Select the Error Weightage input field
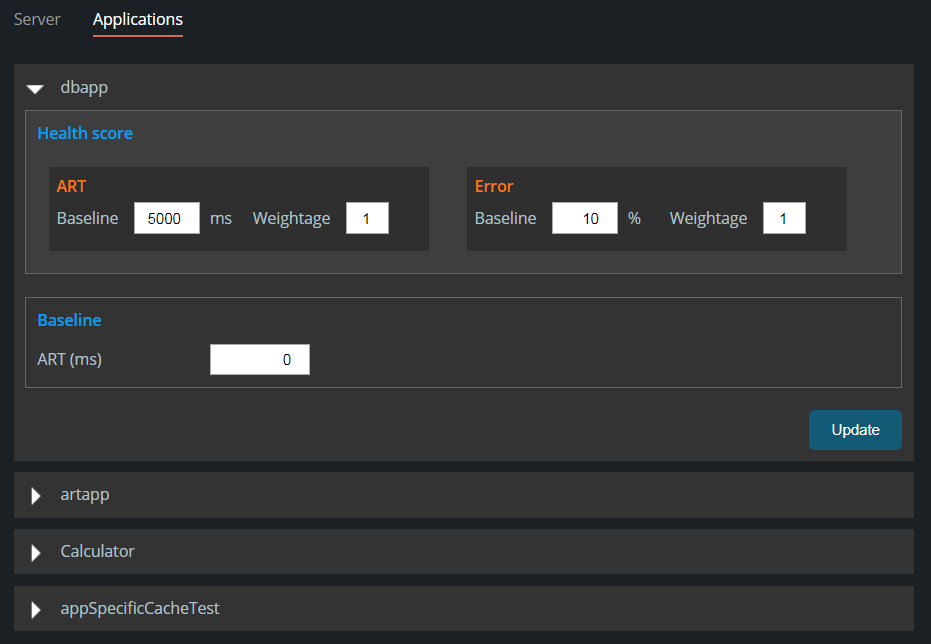Viewport: 931px width, 644px height. click(x=784, y=217)
